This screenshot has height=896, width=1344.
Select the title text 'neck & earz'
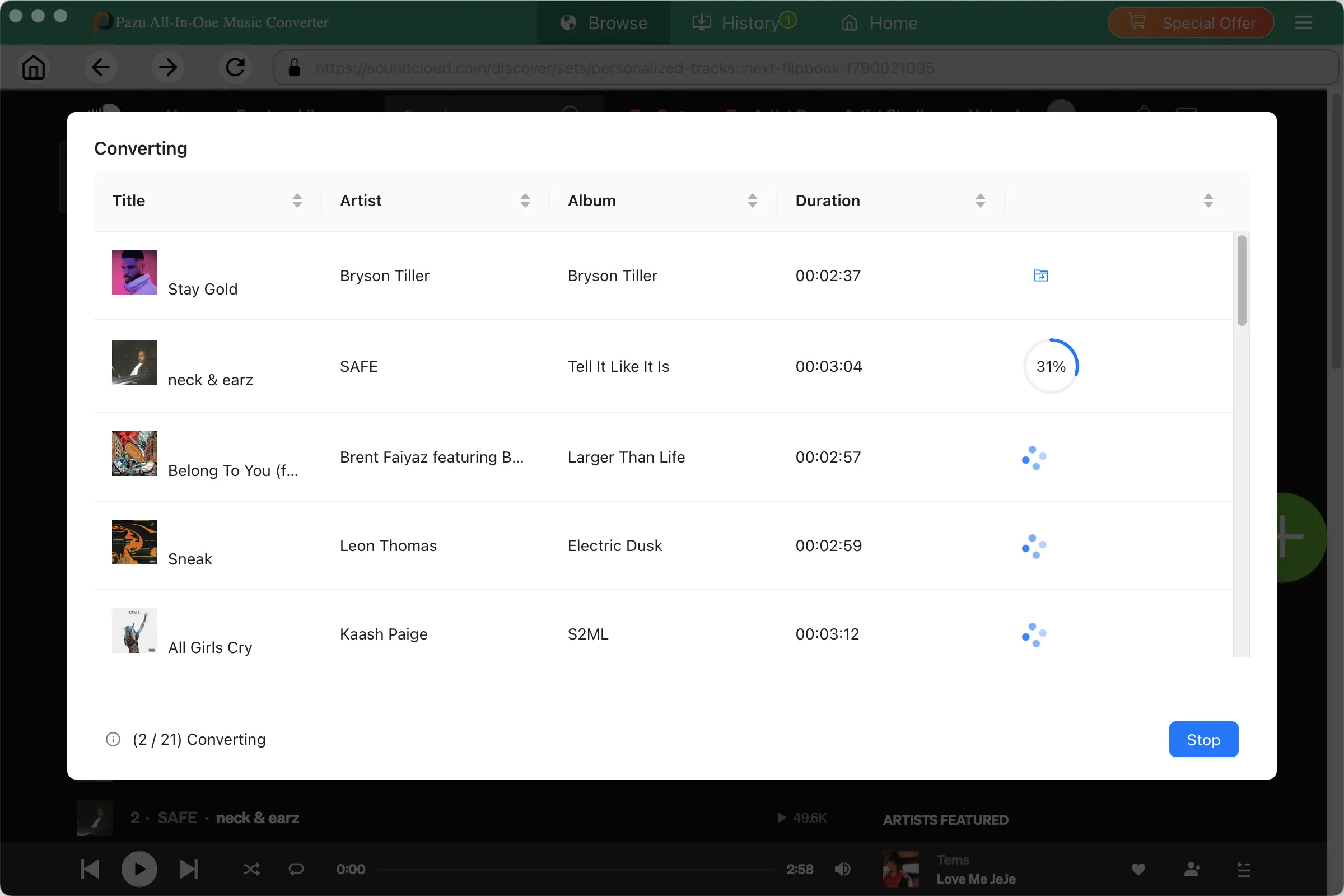[211, 380]
